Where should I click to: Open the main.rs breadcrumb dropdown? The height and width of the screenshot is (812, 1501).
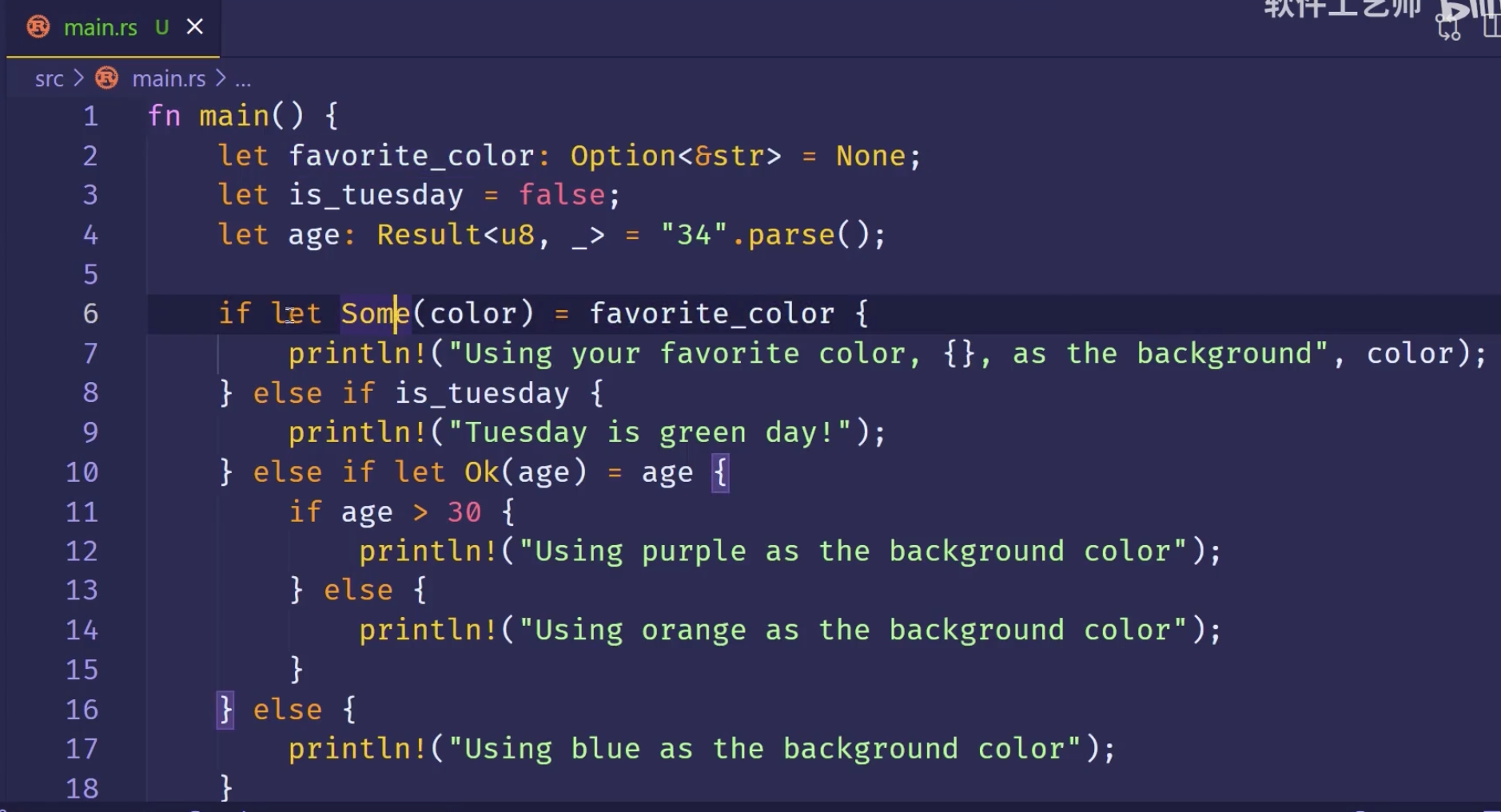pyautogui.click(x=169, y=78)
